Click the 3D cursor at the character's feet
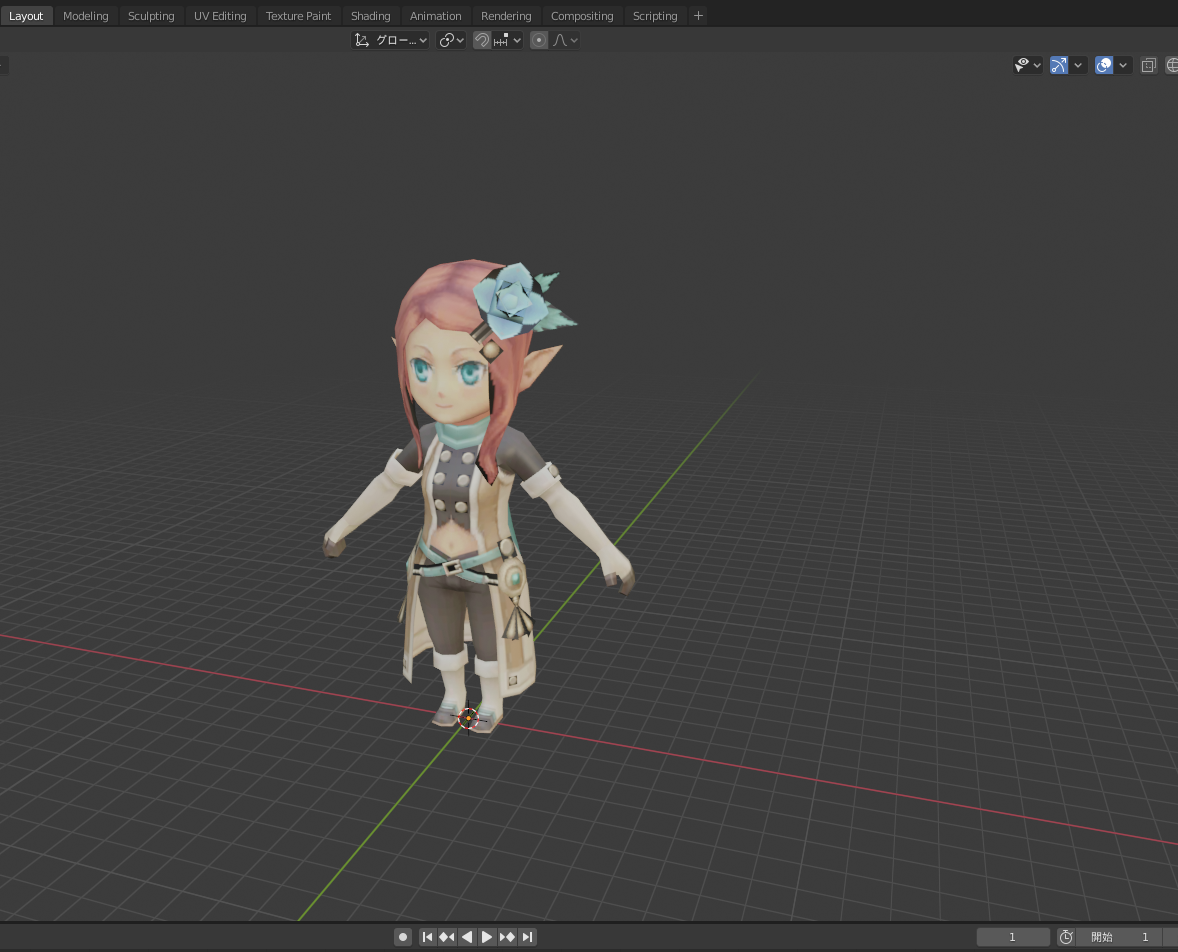Viewport: 1178px width, 952px height. 468,718
